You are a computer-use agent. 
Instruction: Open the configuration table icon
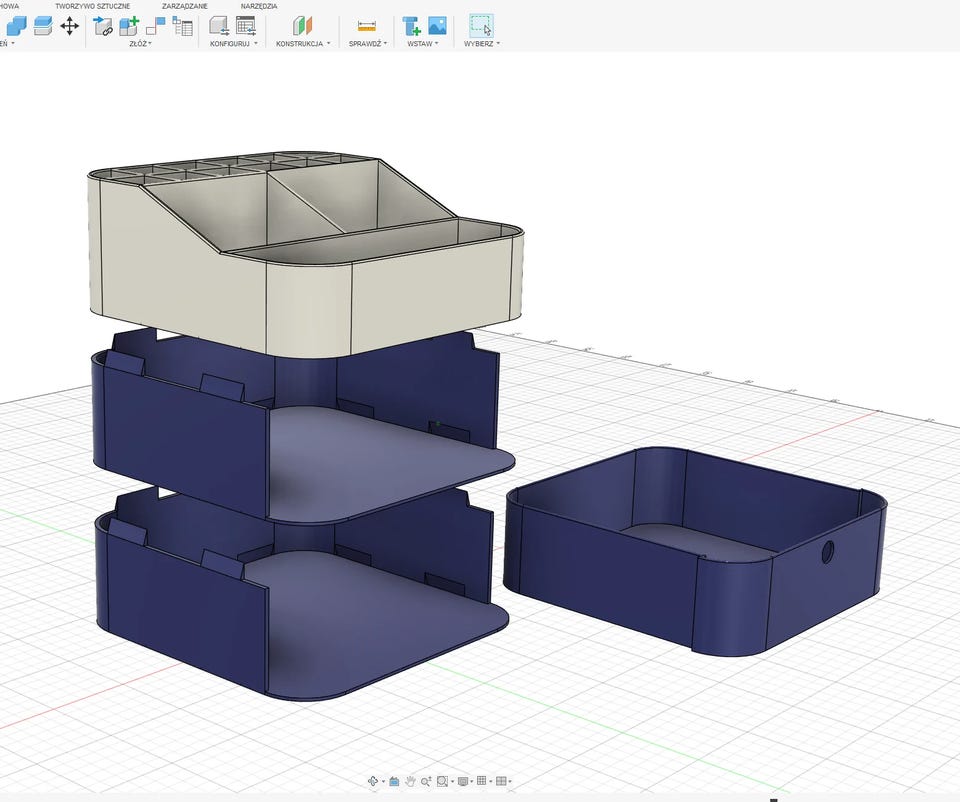pyautogui.click(x=246, y=26)
